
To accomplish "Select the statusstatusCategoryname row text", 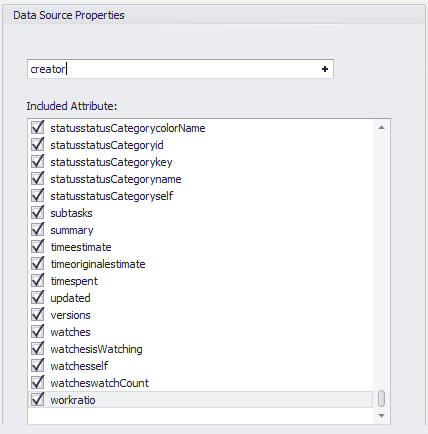I will point(116,179).
